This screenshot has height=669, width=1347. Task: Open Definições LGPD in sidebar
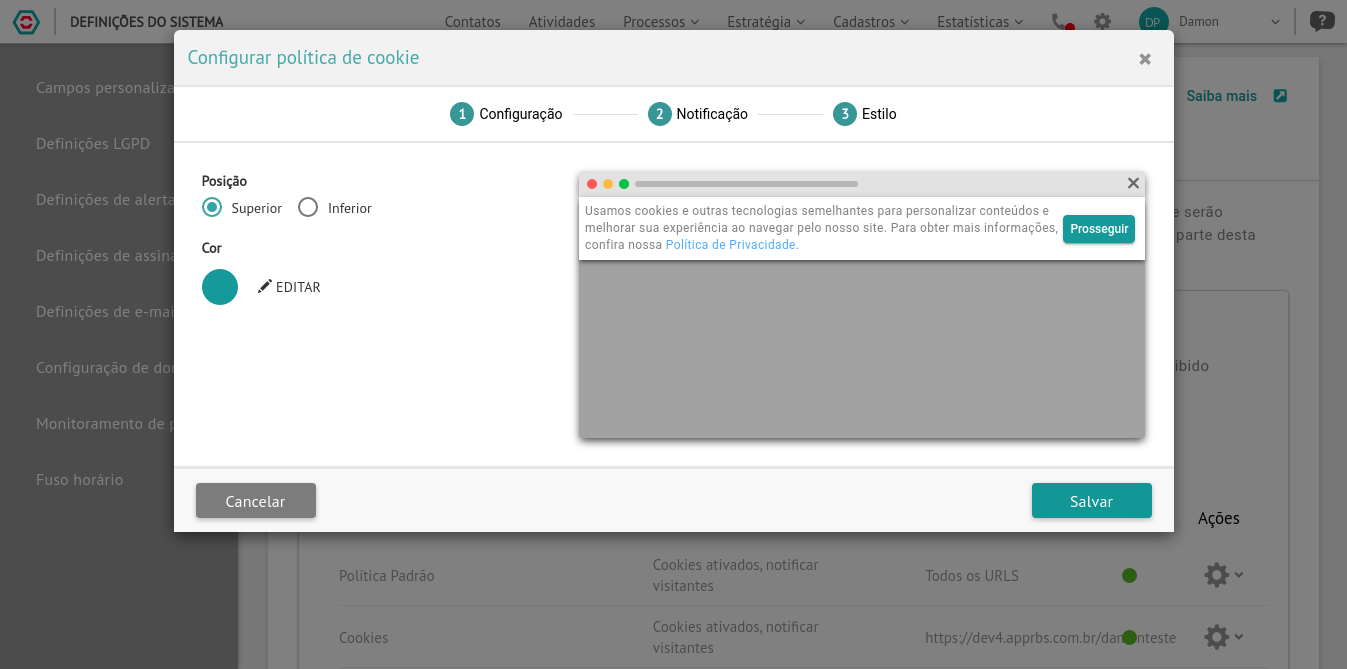[93, 144]
